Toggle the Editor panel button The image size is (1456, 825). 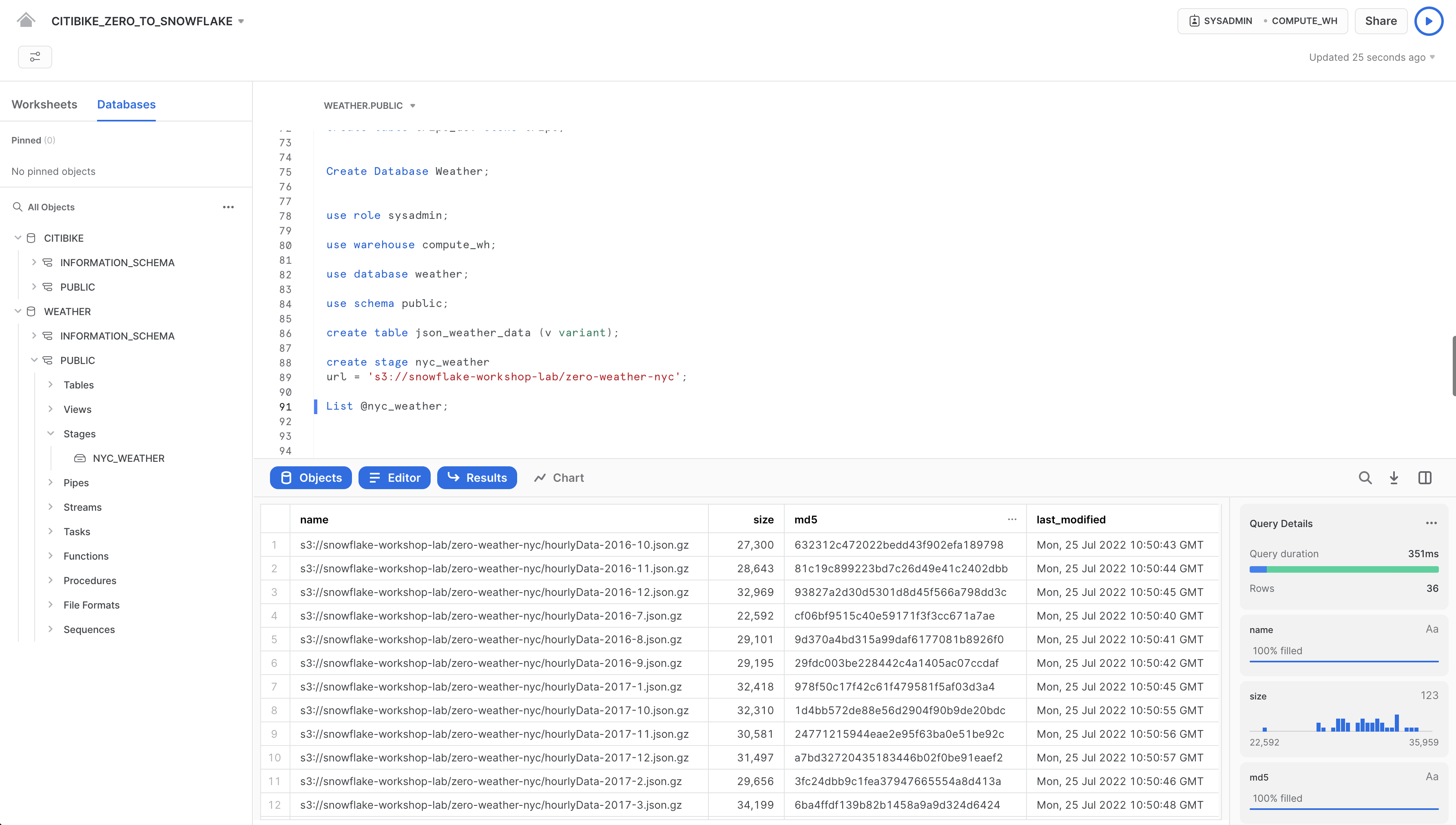(x=394, y=478)
